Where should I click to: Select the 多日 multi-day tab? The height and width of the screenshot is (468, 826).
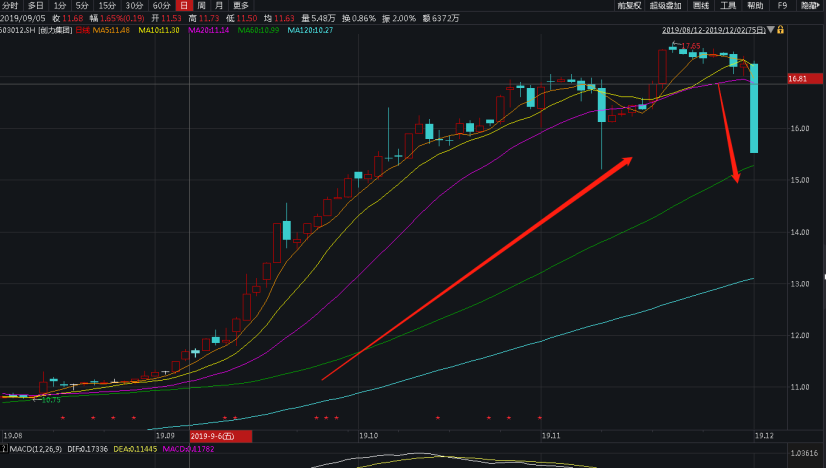35,5
